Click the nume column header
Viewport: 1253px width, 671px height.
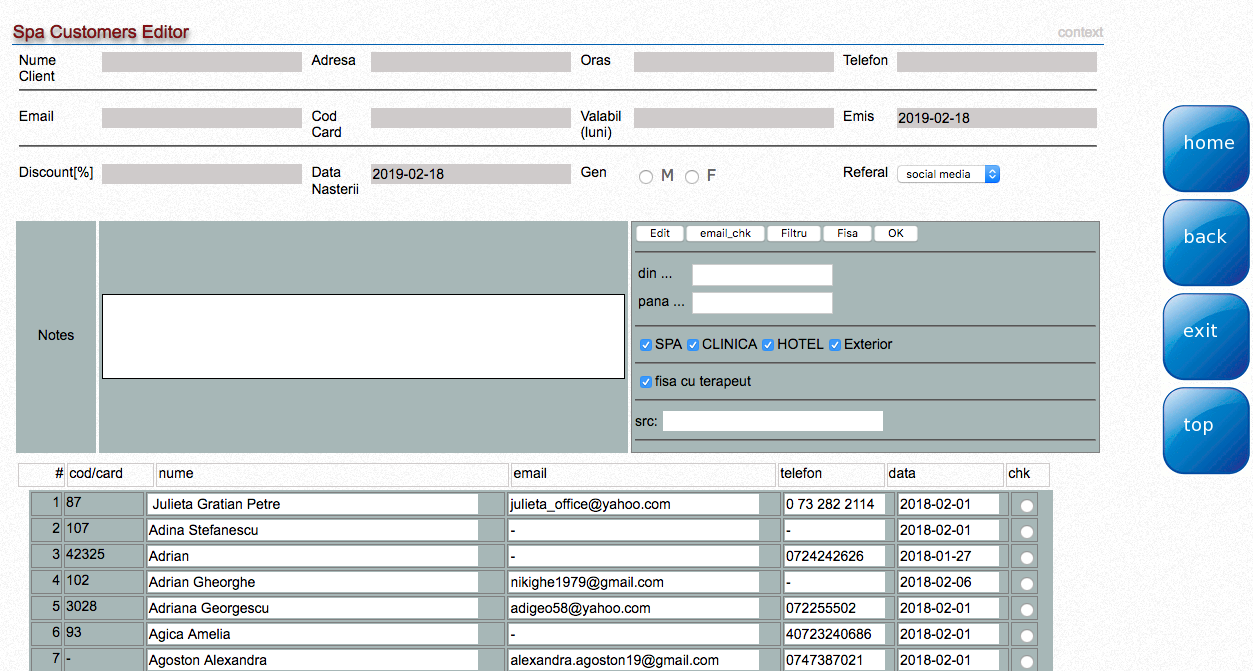[x=332, y=474]
